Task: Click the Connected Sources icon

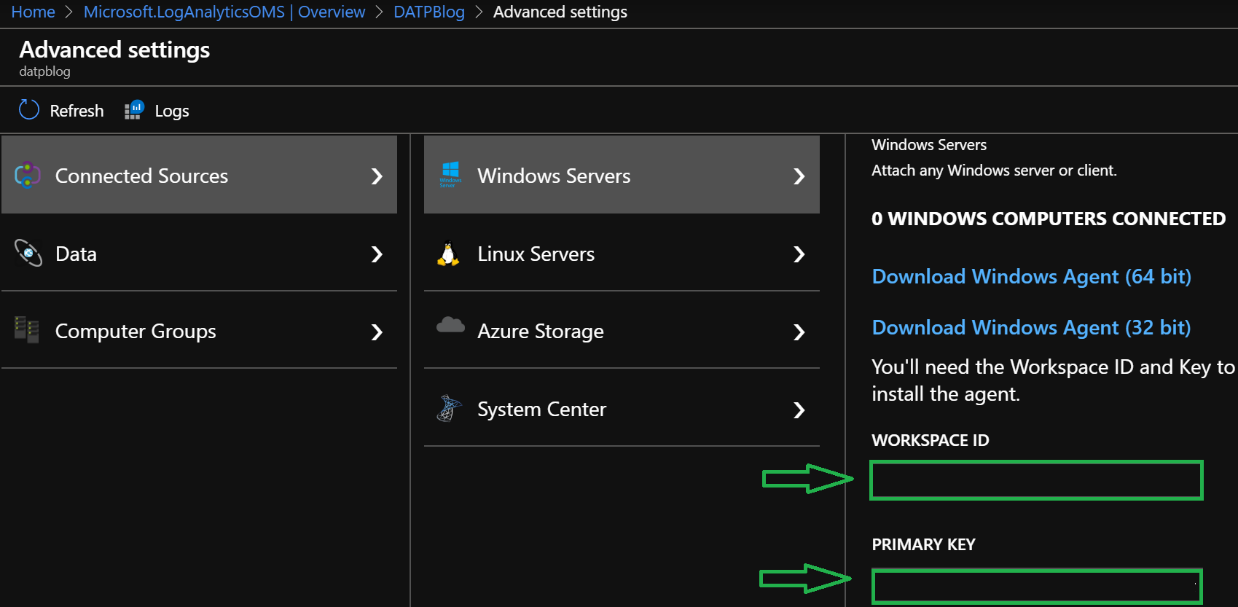Action: [27, 176]
